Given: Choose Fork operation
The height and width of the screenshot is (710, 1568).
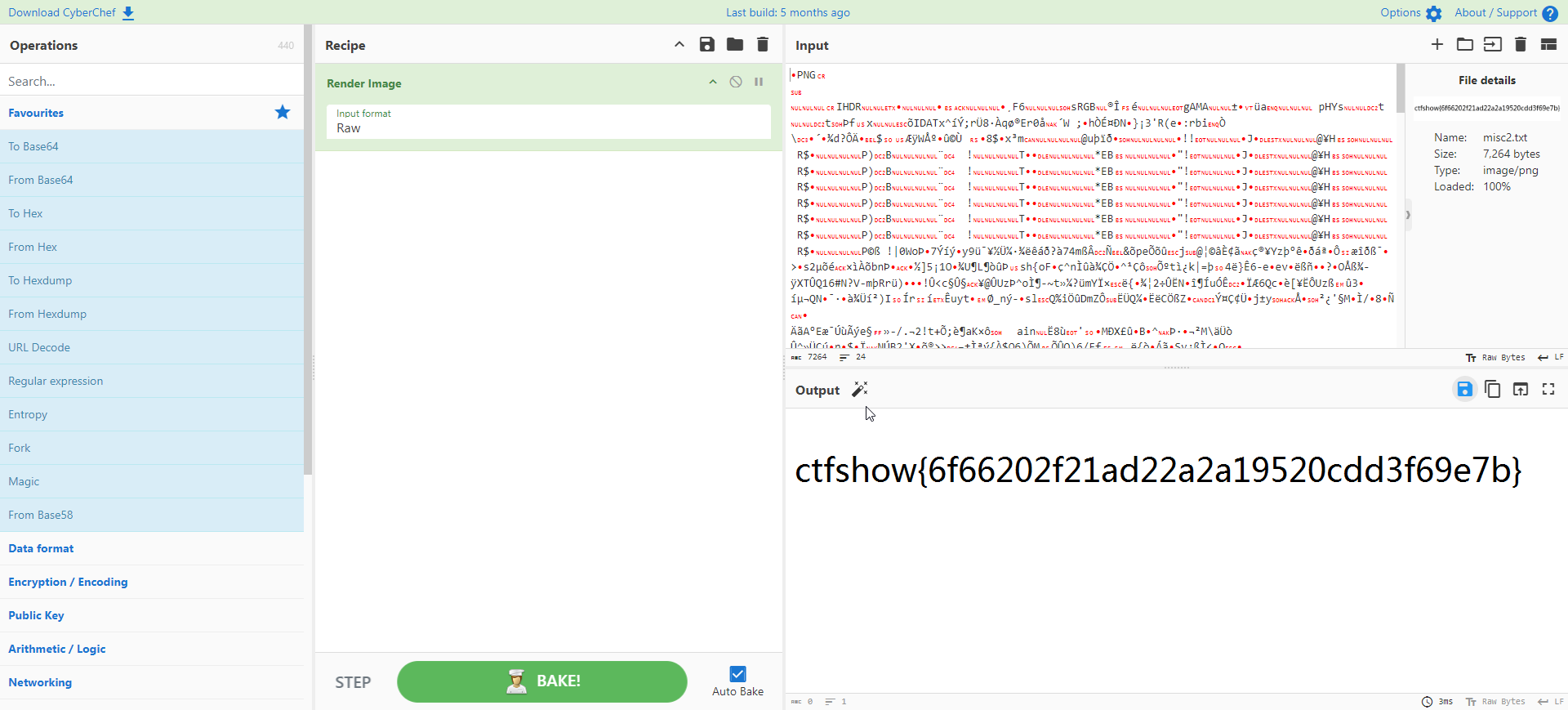Looking at the screenshot, I should (152, 448).
